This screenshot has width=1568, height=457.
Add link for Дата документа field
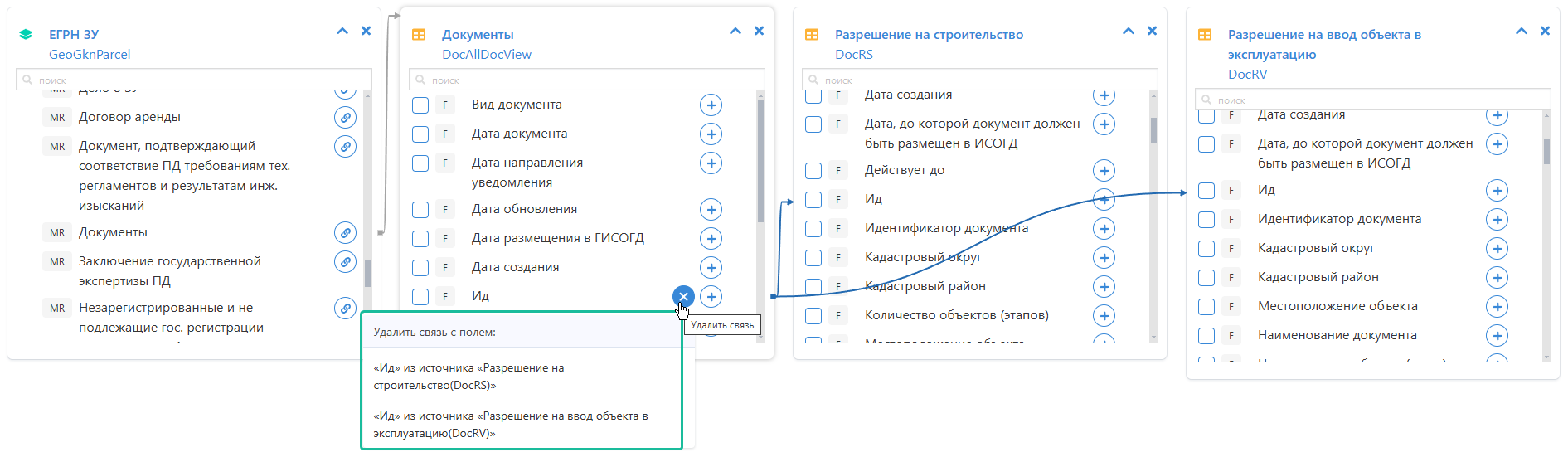coord(711,134)
